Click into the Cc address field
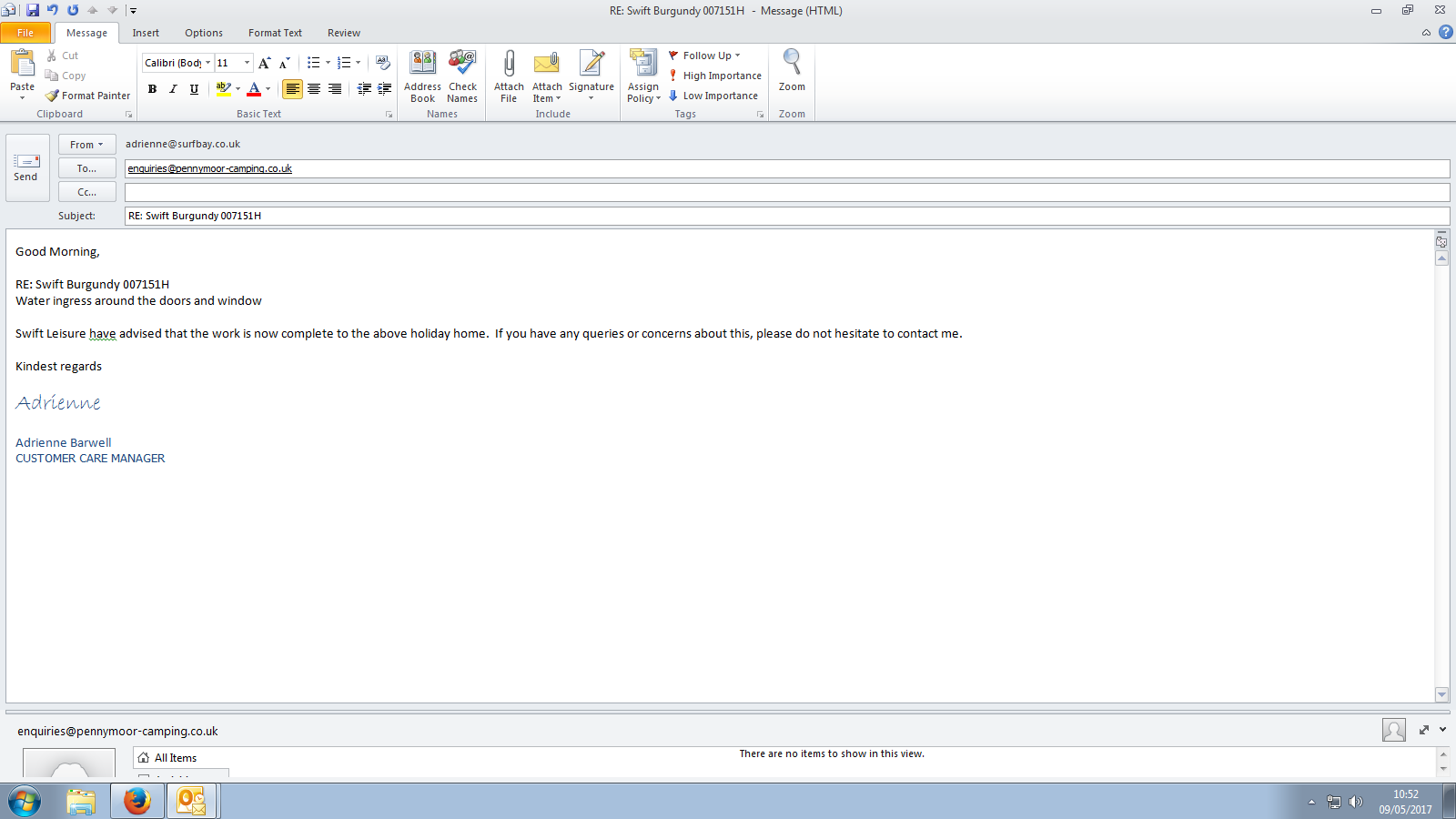Image resolution: width=1456 pixels, height=819 pixels. (787, 192)
